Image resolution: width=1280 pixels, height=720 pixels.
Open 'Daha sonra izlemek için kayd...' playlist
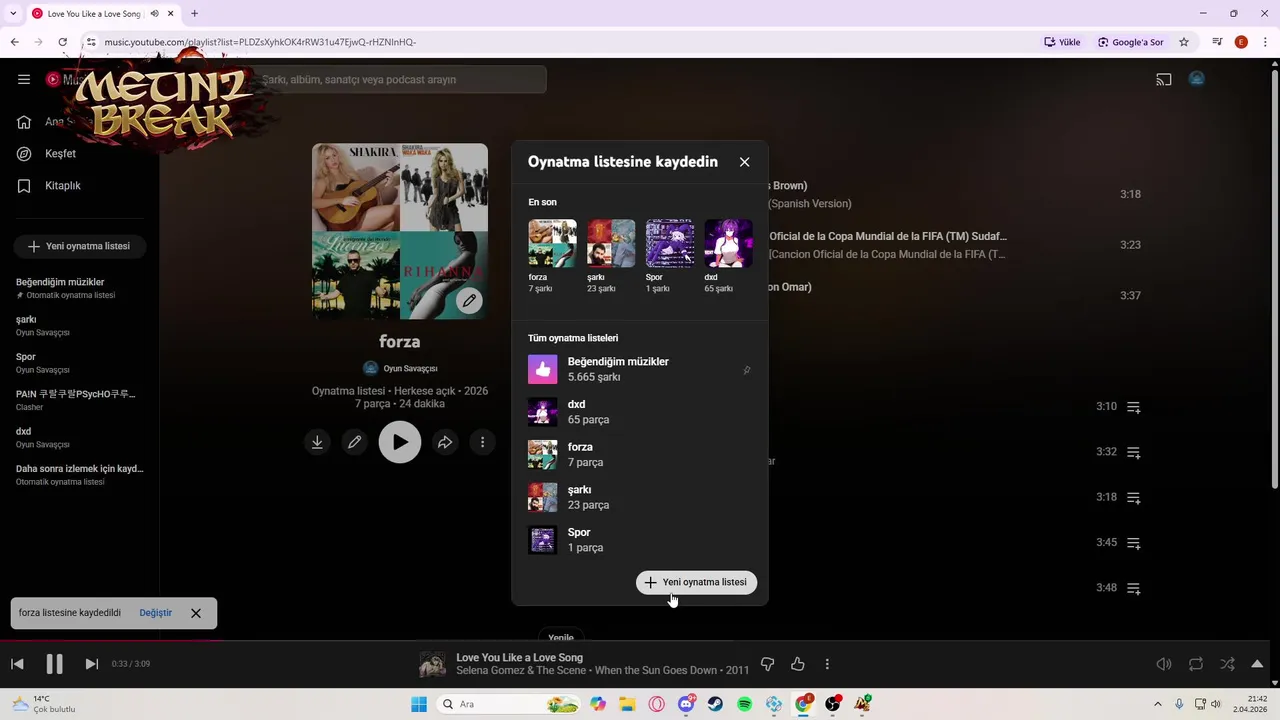(80, 475)
